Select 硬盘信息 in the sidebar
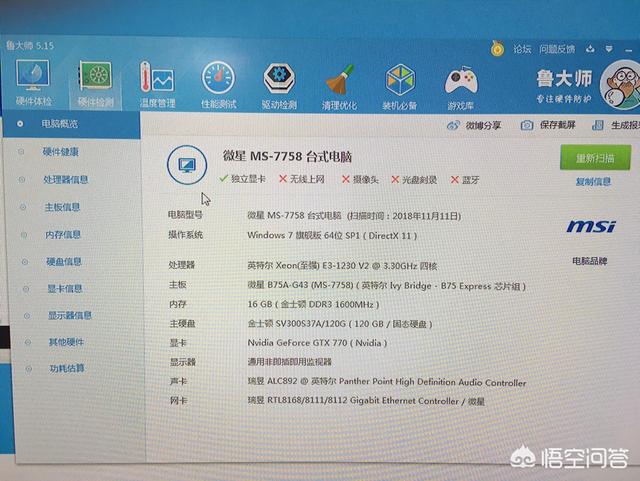 pyautogui.click(x=64, y=262)
